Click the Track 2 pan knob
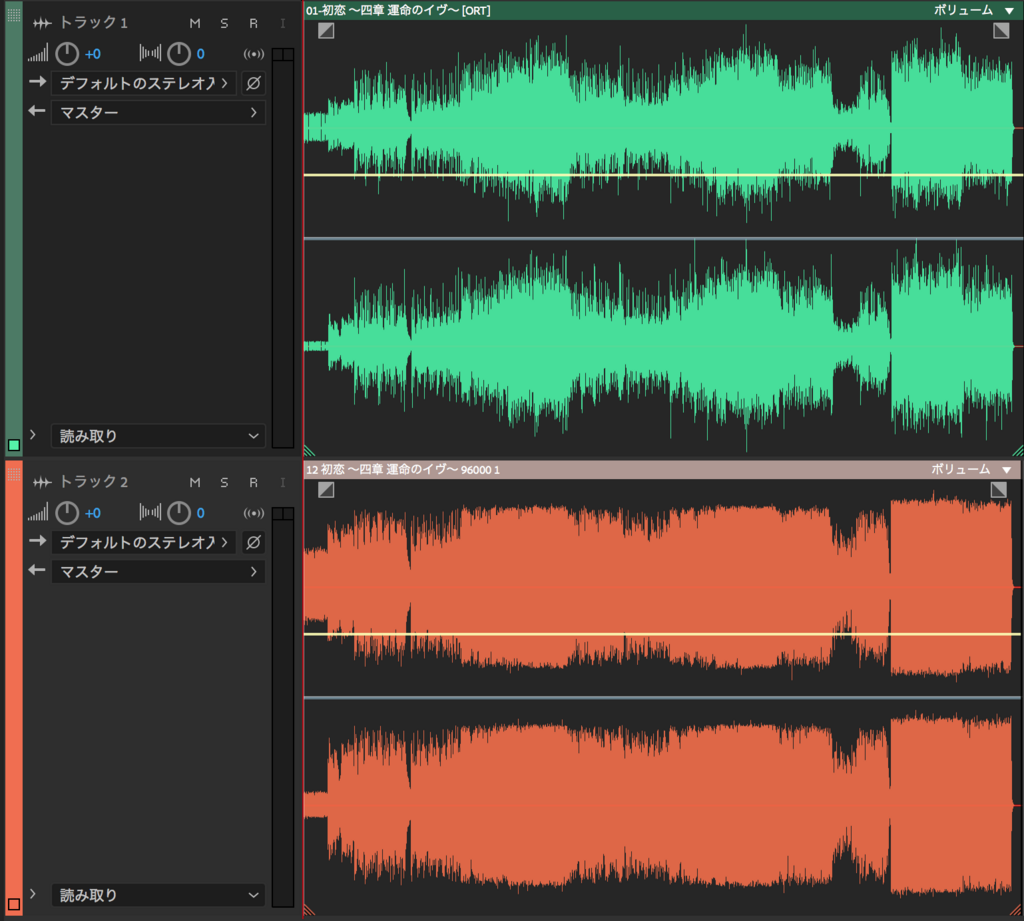1024x921 pixels. [179, 513]
